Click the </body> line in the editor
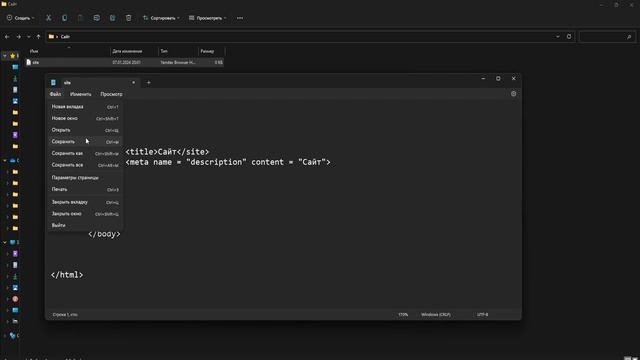The image size is (640, 360). (104, 234)
